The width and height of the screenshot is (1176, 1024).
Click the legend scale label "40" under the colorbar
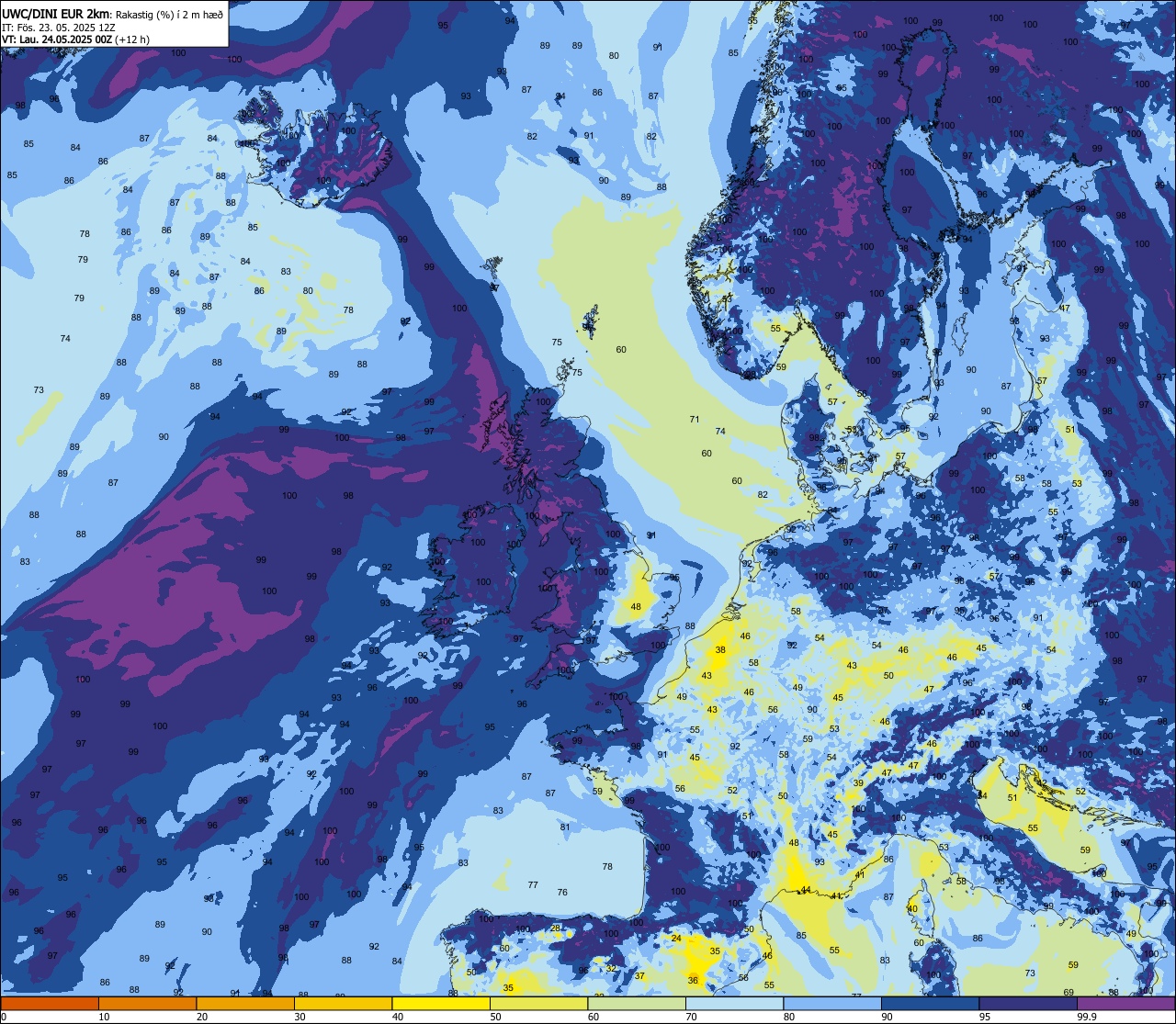click(398, 1016)
